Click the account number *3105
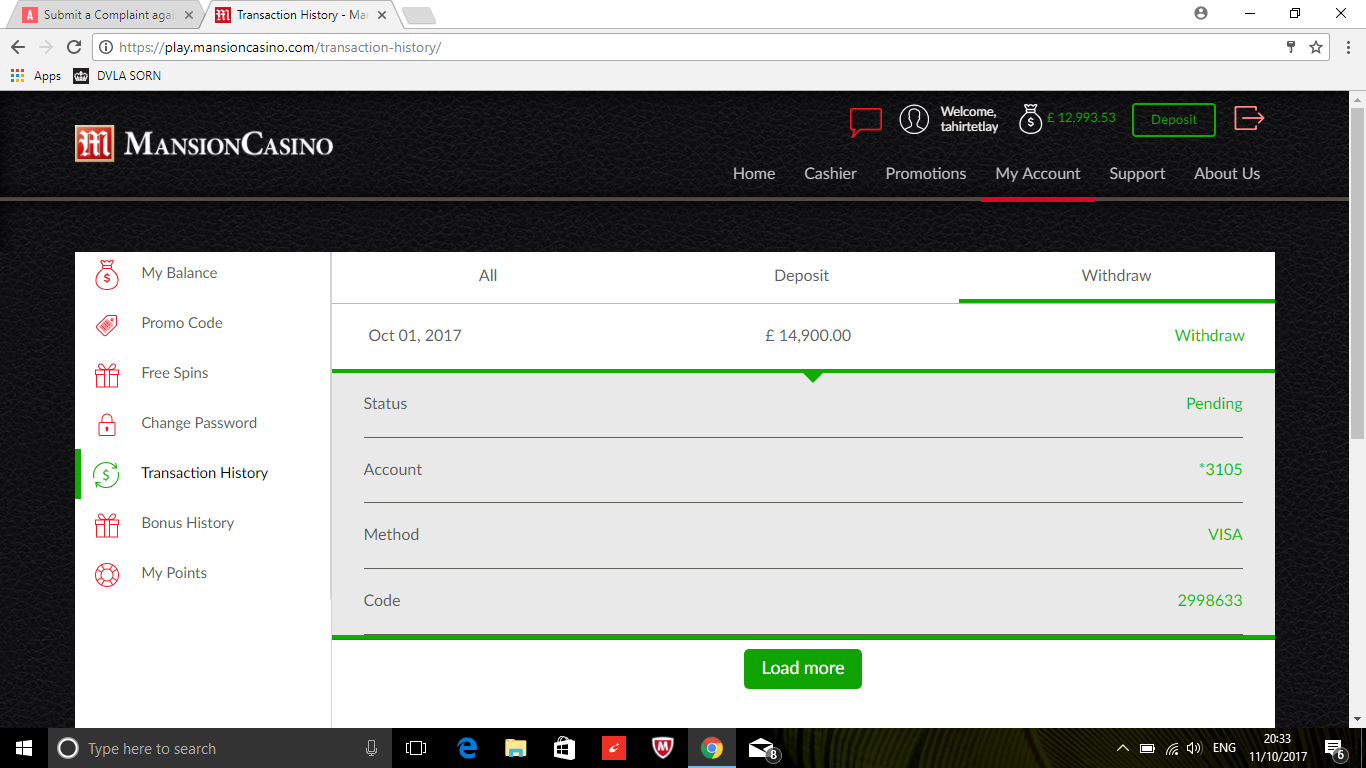 coord(1220,470)
